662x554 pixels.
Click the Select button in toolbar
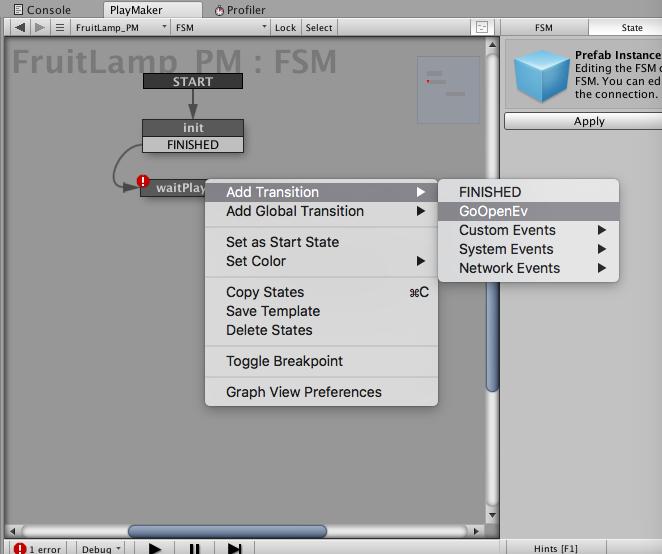(319, 27)
